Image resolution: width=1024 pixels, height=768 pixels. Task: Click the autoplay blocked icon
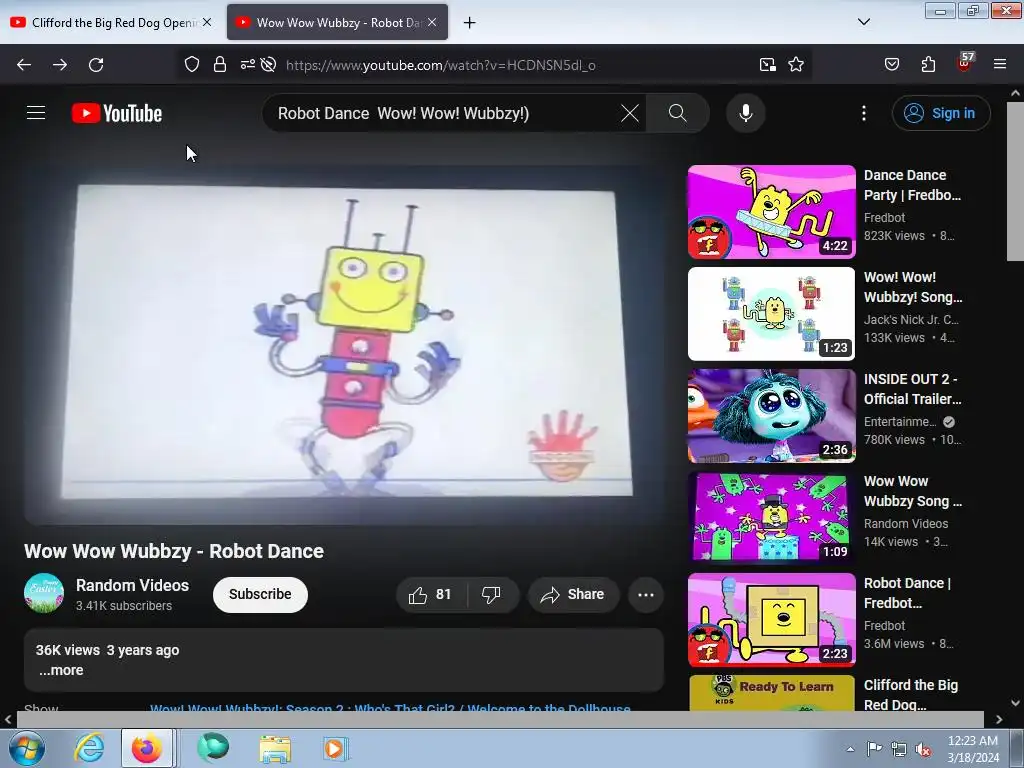(x=268, y=65)
